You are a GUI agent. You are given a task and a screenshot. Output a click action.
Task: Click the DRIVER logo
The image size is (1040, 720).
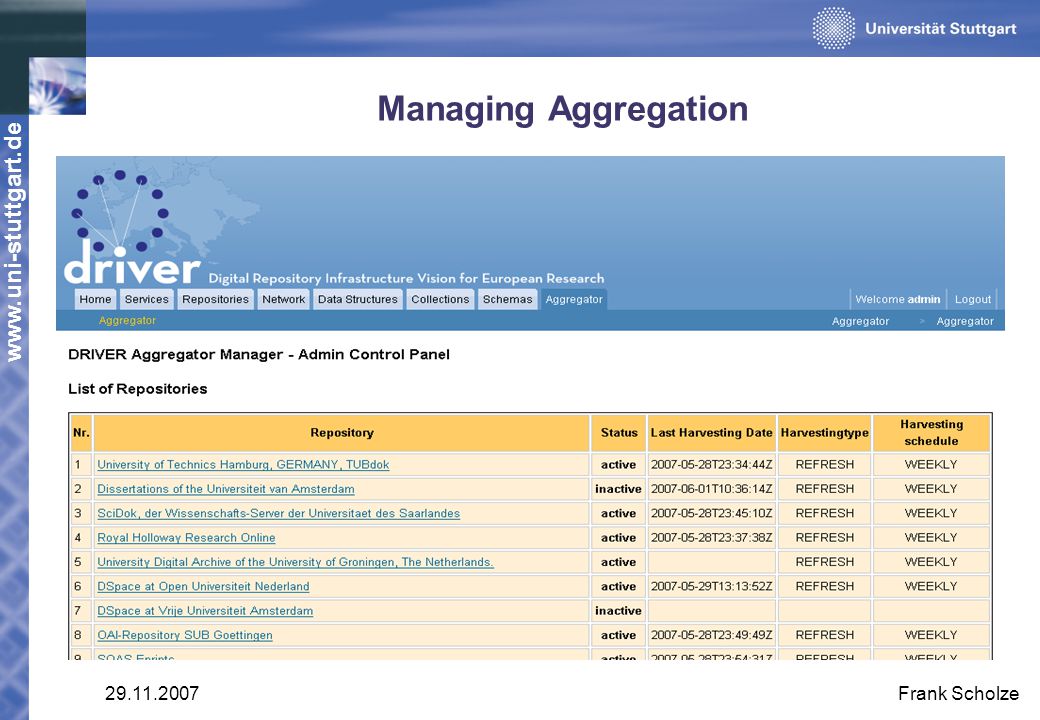tap(132, 227)
